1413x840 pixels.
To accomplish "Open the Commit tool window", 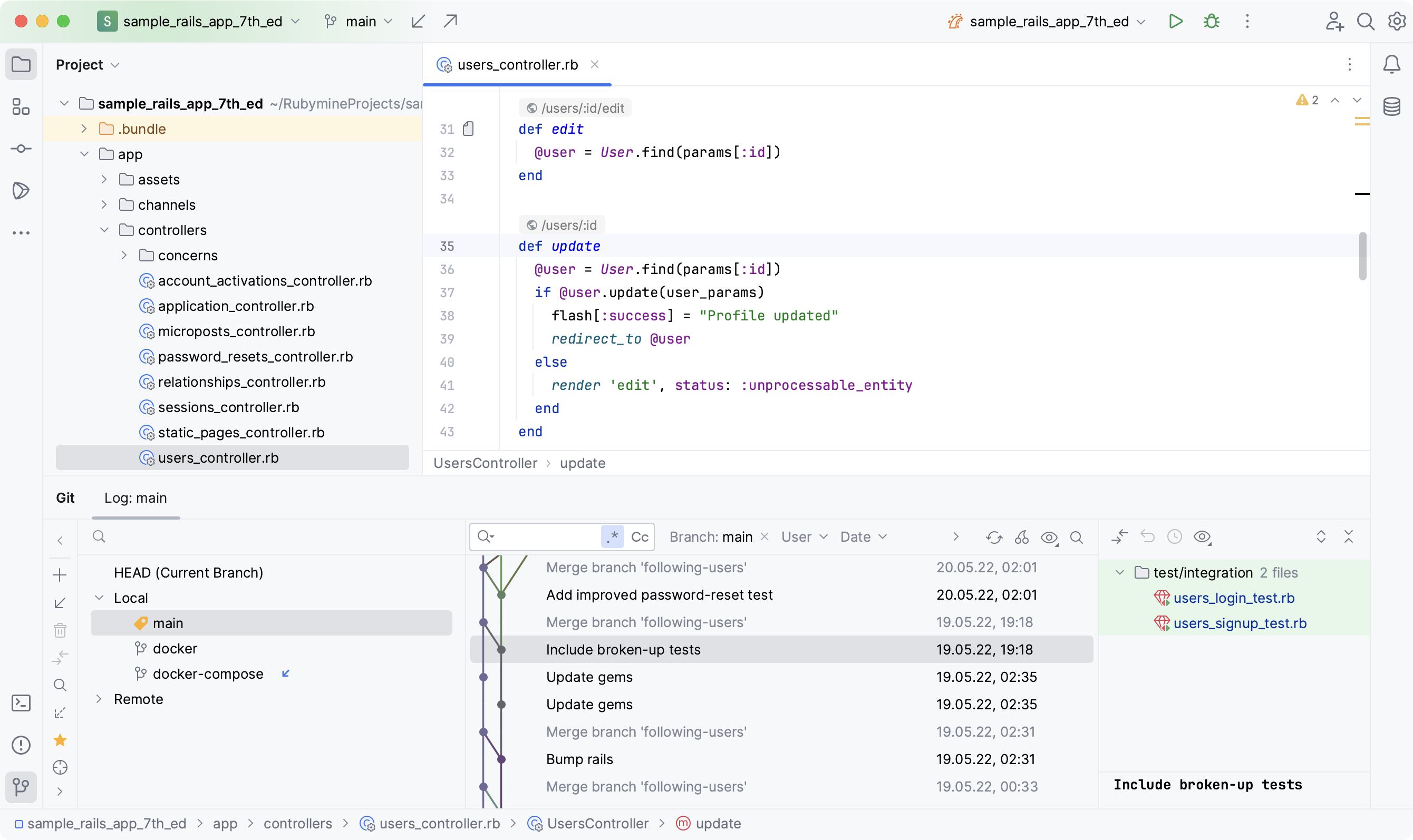I will (x=21, y=148).
